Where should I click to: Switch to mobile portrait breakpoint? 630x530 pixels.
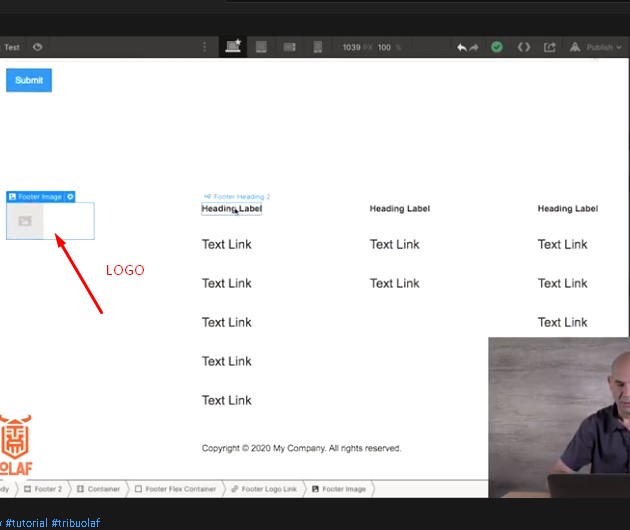tap(318, 47)
